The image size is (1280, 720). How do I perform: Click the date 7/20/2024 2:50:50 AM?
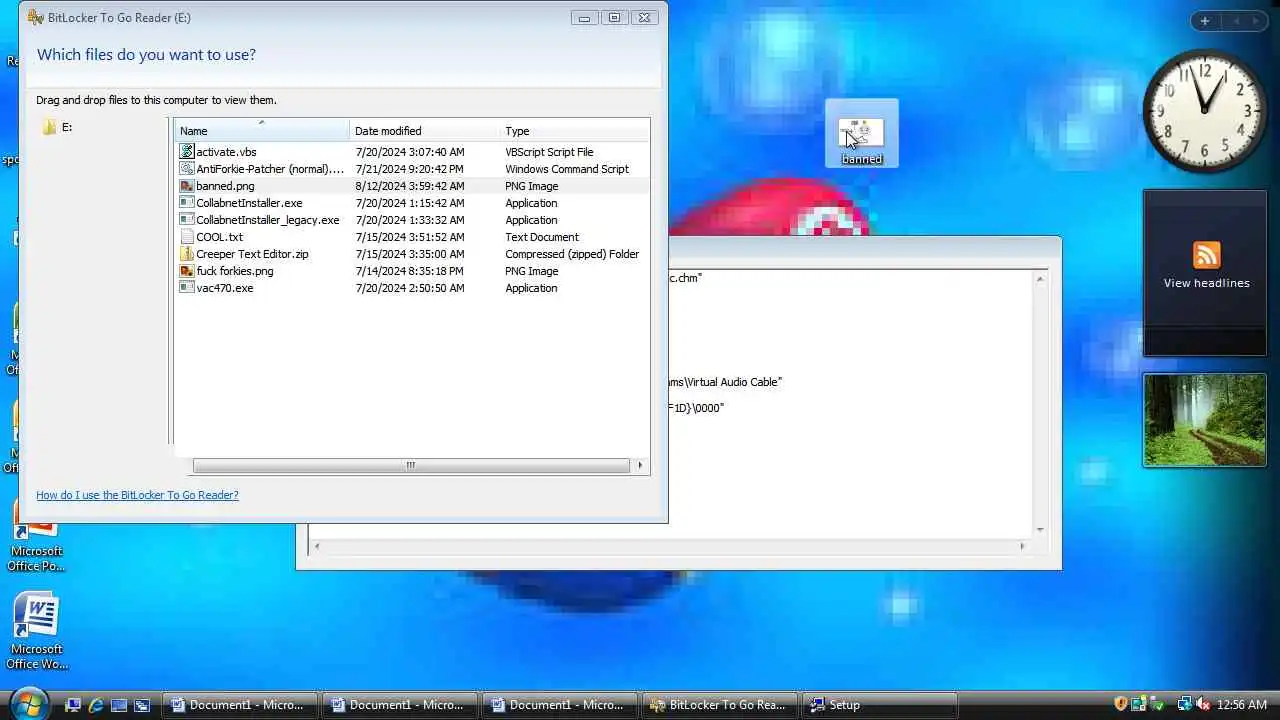[x=409, y=288]
